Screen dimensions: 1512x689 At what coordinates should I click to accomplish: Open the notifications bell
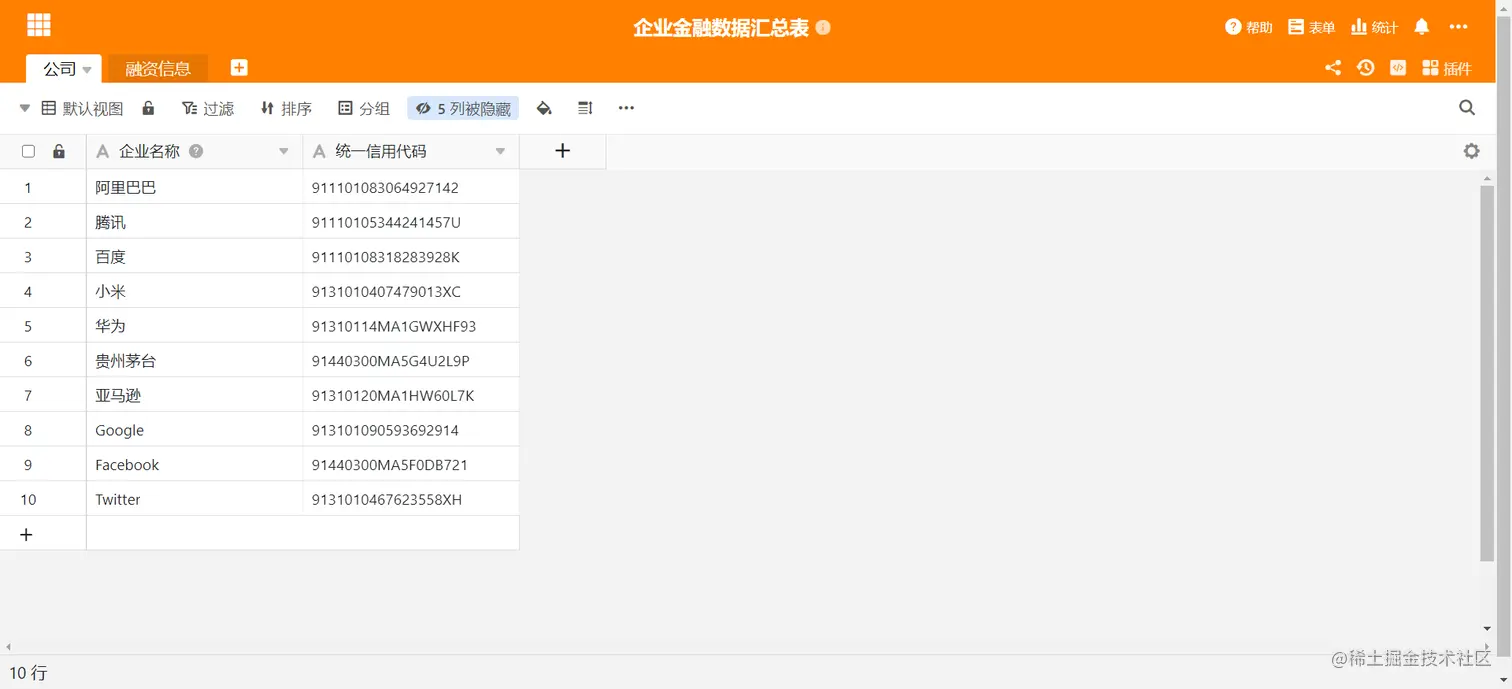click(x=1422, y=27)
